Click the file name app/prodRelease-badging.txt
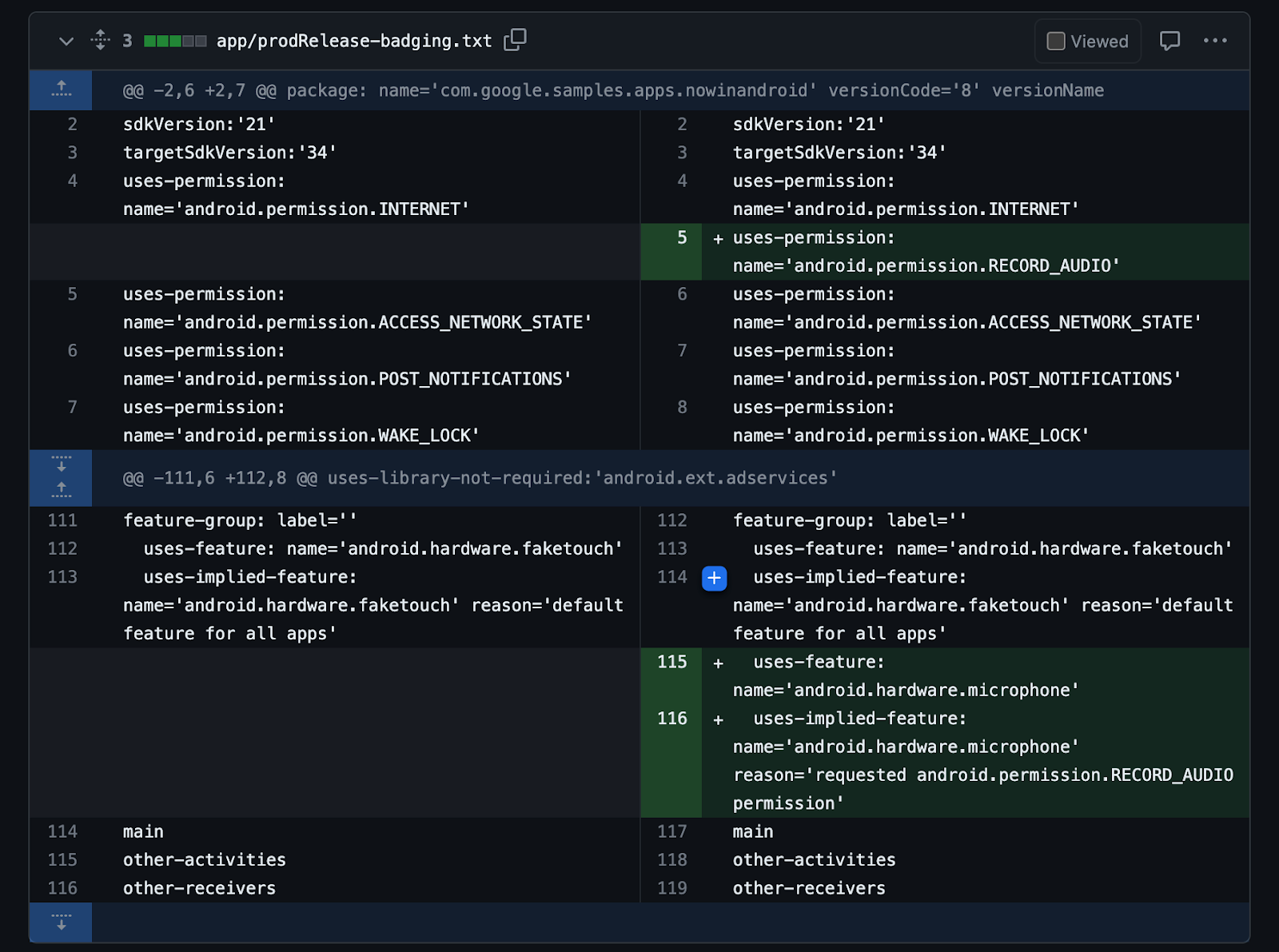Screen dimensions: 1279x952 coord(354,41)
